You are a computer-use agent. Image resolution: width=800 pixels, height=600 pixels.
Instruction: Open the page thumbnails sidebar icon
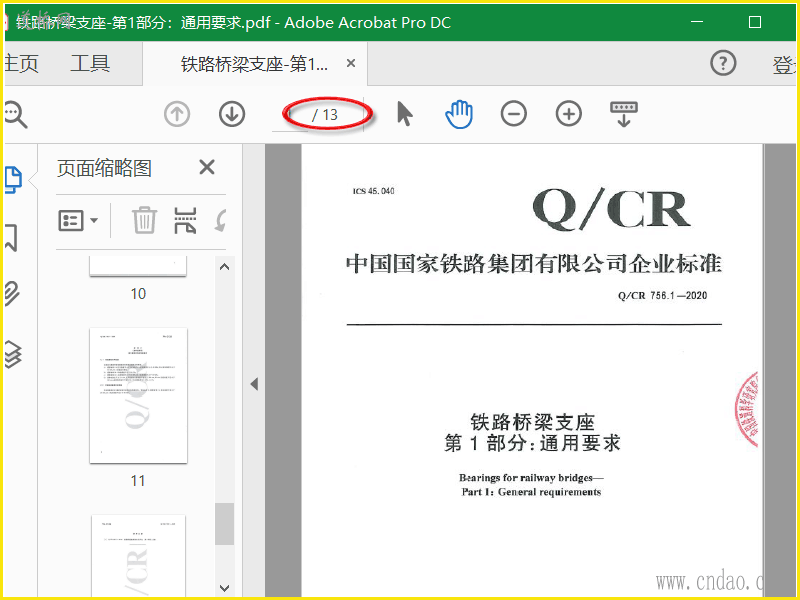click(x=13, y=180)
